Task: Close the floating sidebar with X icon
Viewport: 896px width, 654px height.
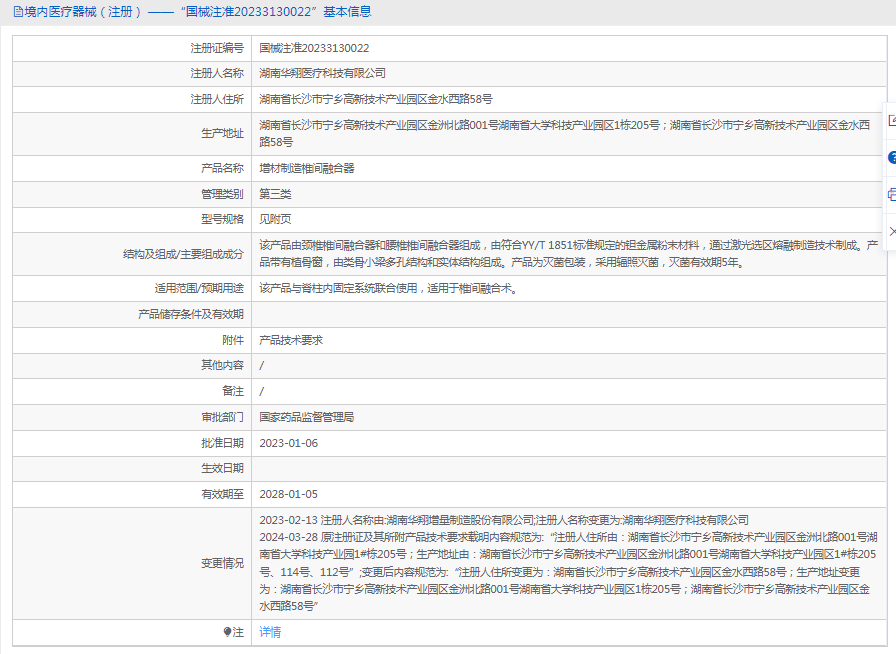Action: [x=891, y=230]
